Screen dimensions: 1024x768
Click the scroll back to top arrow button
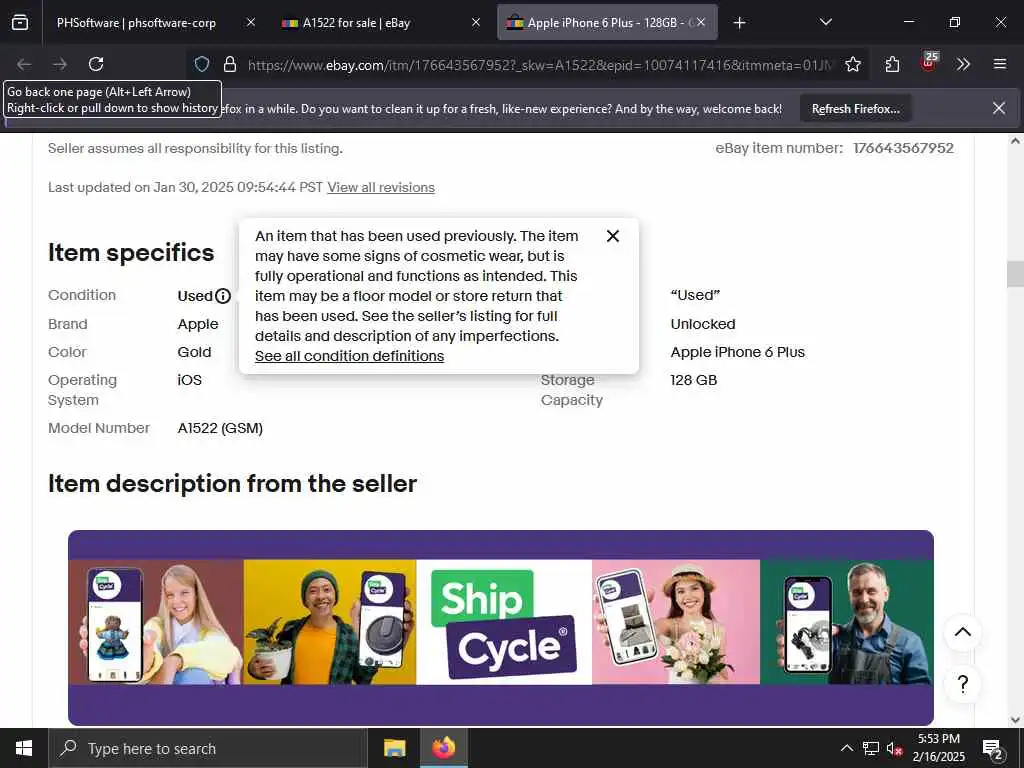coord(963,632)
